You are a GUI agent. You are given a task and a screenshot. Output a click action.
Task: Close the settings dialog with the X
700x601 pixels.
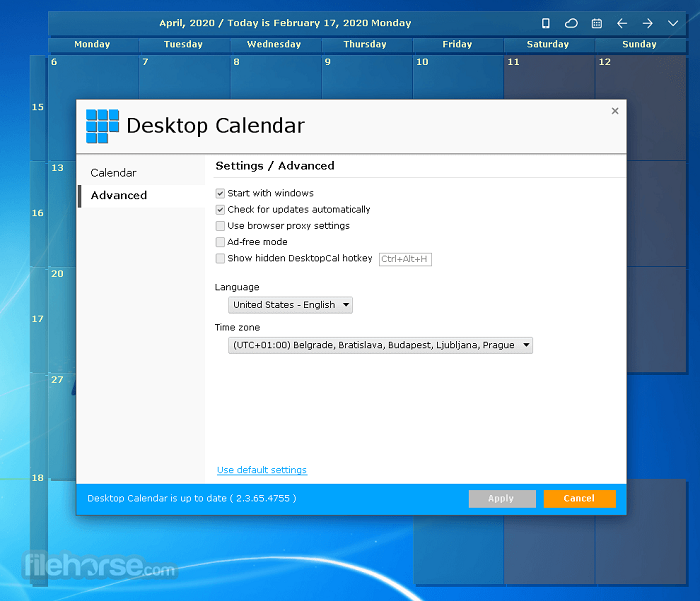pyautogui.click(x=615, y=111)
